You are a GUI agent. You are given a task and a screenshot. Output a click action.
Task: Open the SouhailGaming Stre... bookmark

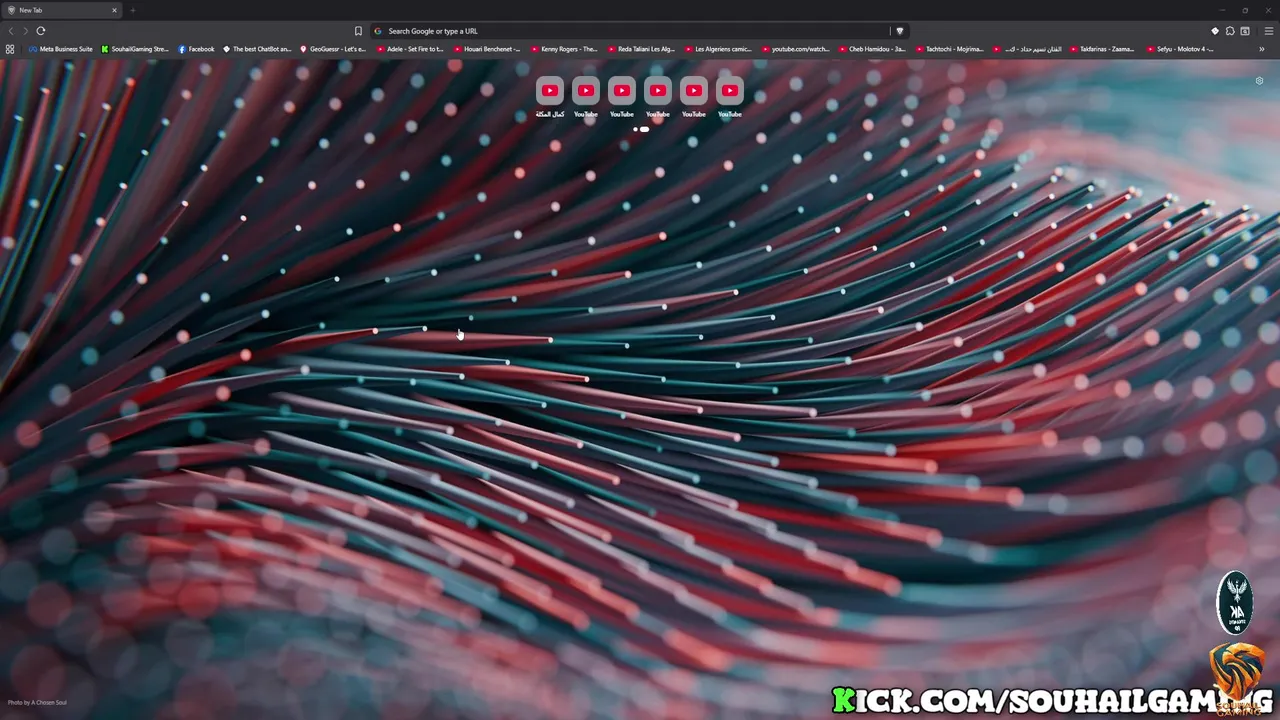(x=135, y=49)
